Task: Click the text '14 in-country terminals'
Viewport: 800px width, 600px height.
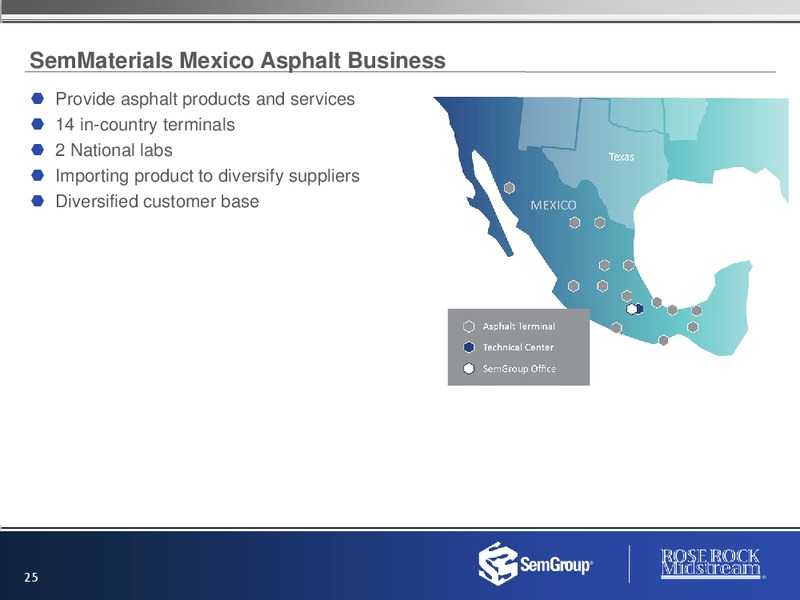Action: (145, 124)
